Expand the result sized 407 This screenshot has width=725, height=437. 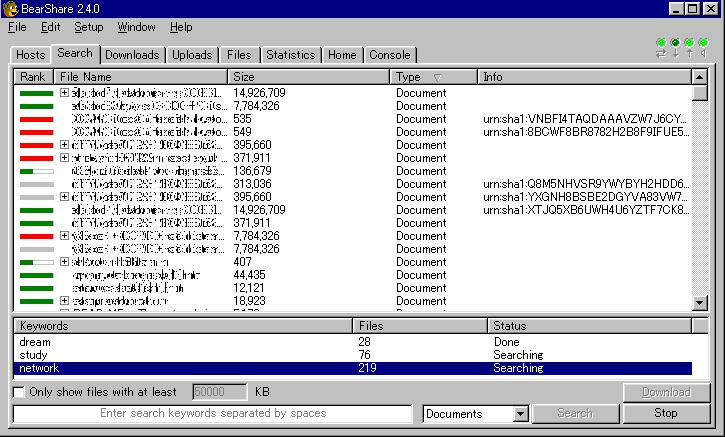tap(64, 262)
